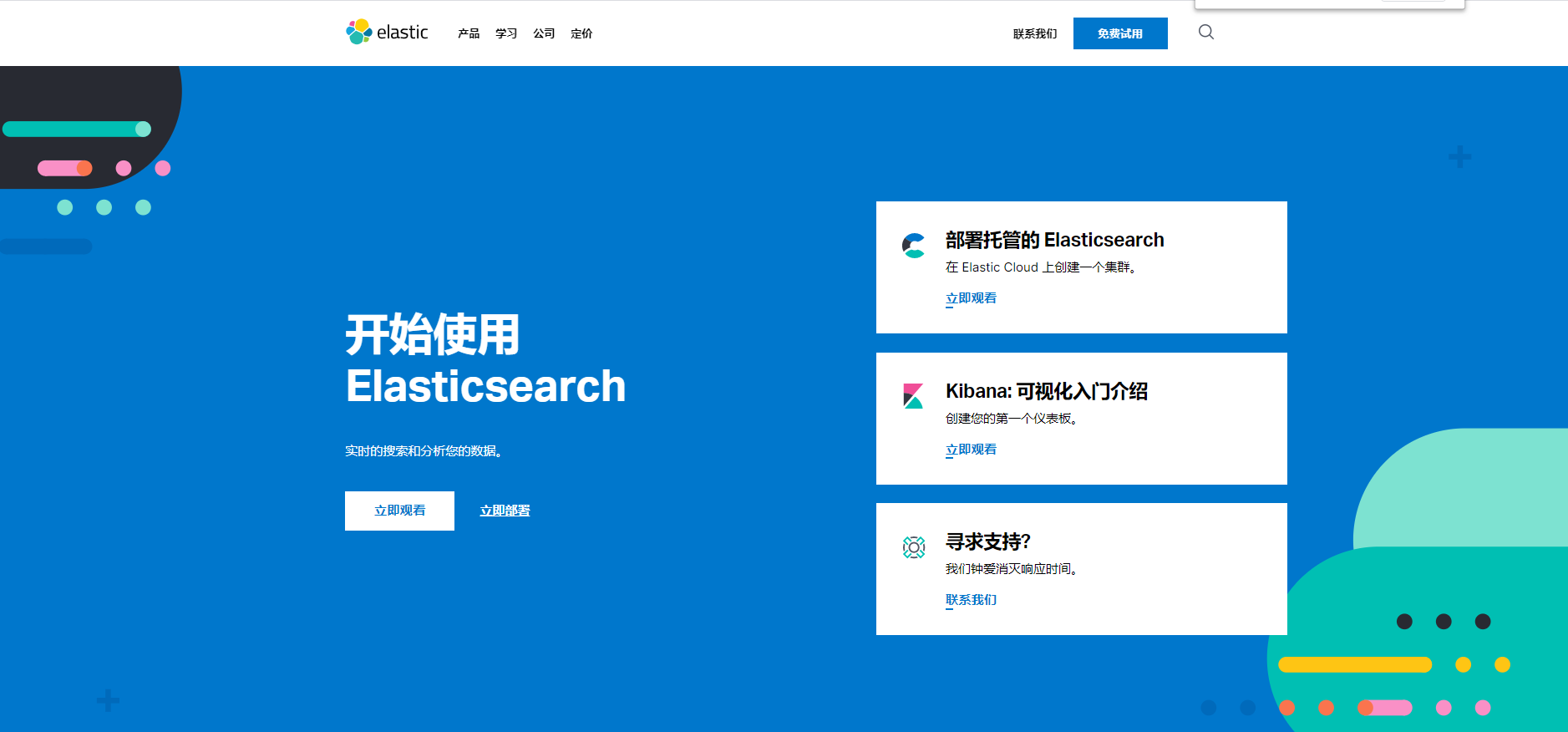Open the 产品 menu

[x=469, y=33]
